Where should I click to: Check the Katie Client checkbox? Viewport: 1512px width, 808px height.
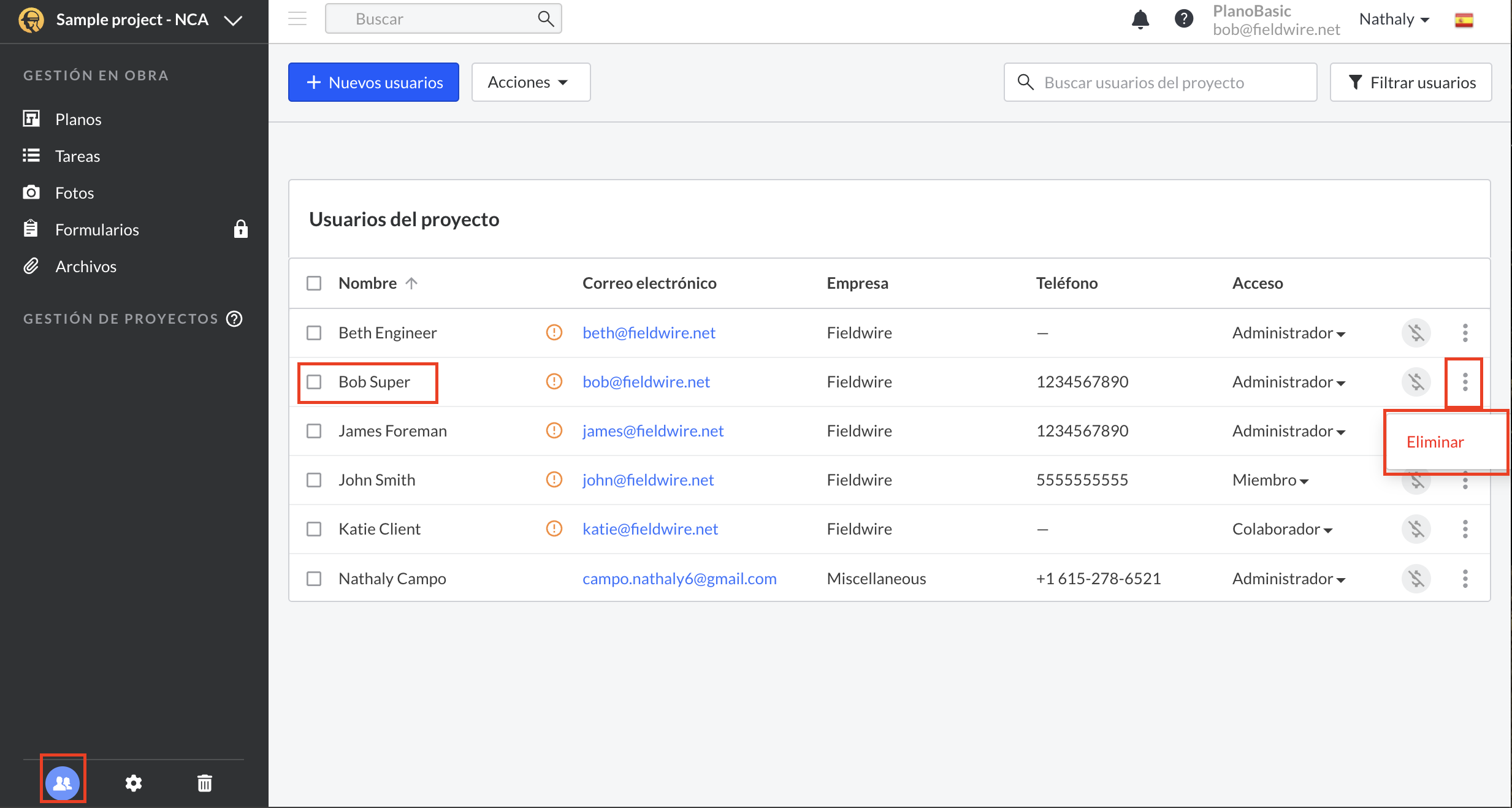pyautogui.click(x=314, y=529)
